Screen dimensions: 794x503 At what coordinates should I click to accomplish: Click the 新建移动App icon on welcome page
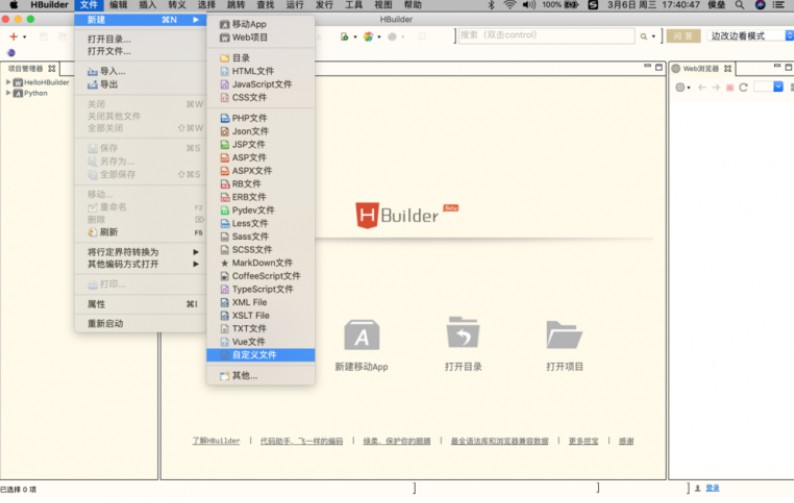(361, 336)
